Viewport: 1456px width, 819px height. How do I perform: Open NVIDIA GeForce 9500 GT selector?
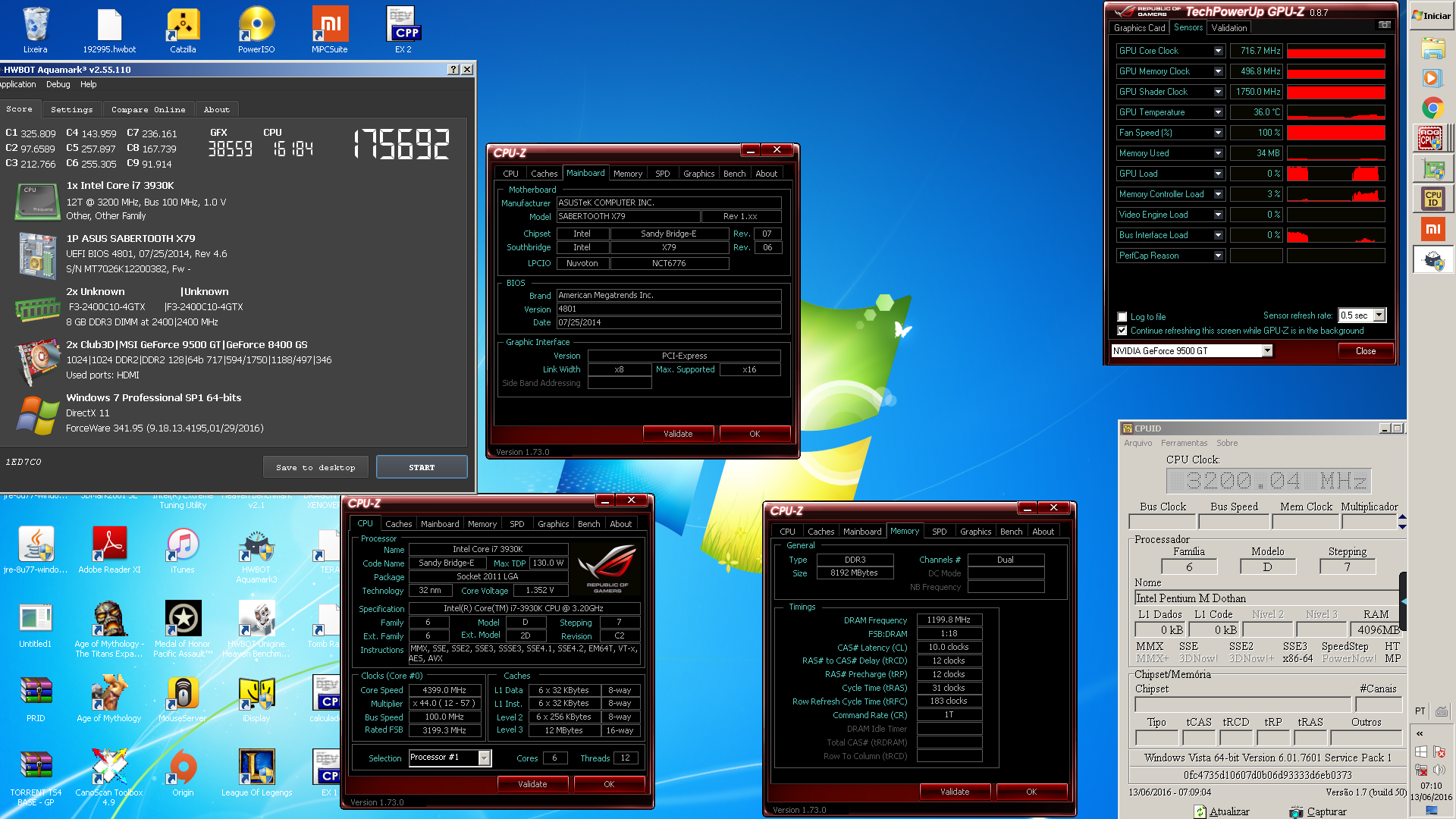tap(1191, 351)
